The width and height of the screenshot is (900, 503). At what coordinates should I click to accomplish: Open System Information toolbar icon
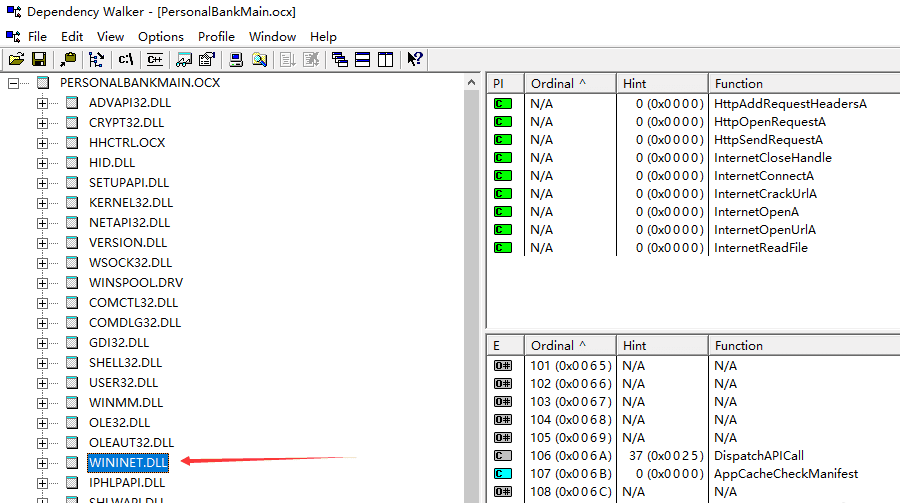pos(236,59)
